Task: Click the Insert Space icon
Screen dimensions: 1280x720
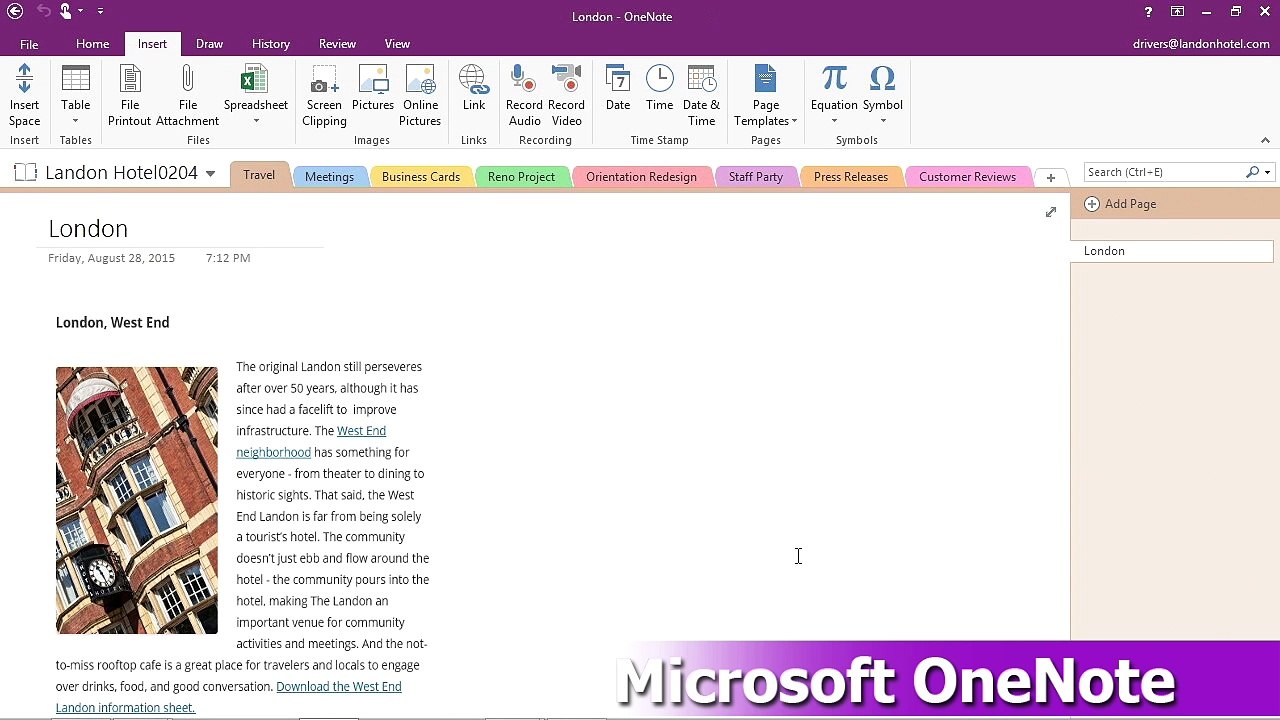Action: pyautogui.click(x=24, y=95)
